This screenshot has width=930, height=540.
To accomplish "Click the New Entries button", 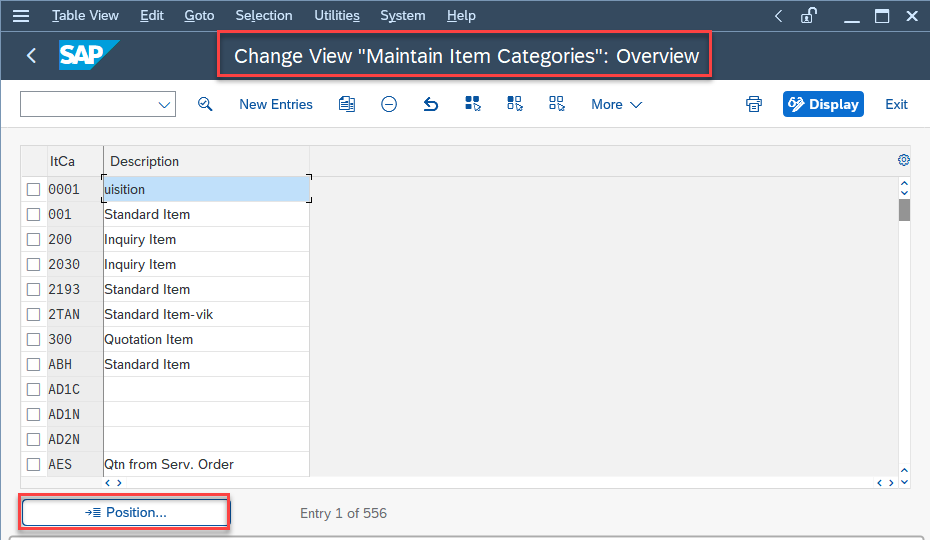I will pyautogui.click(x=276, y=104).
